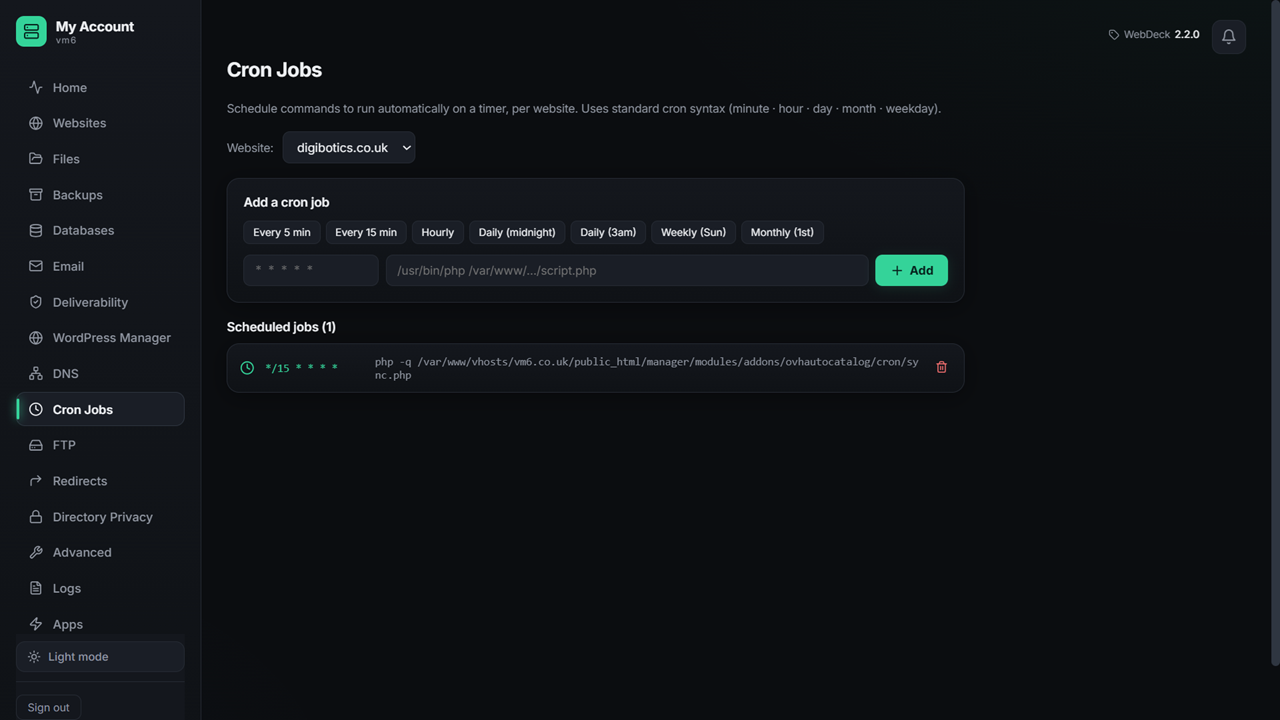Open the Logs page
Image resolution: width=1280 pixels, height=720 pixels.
[100, 588]
